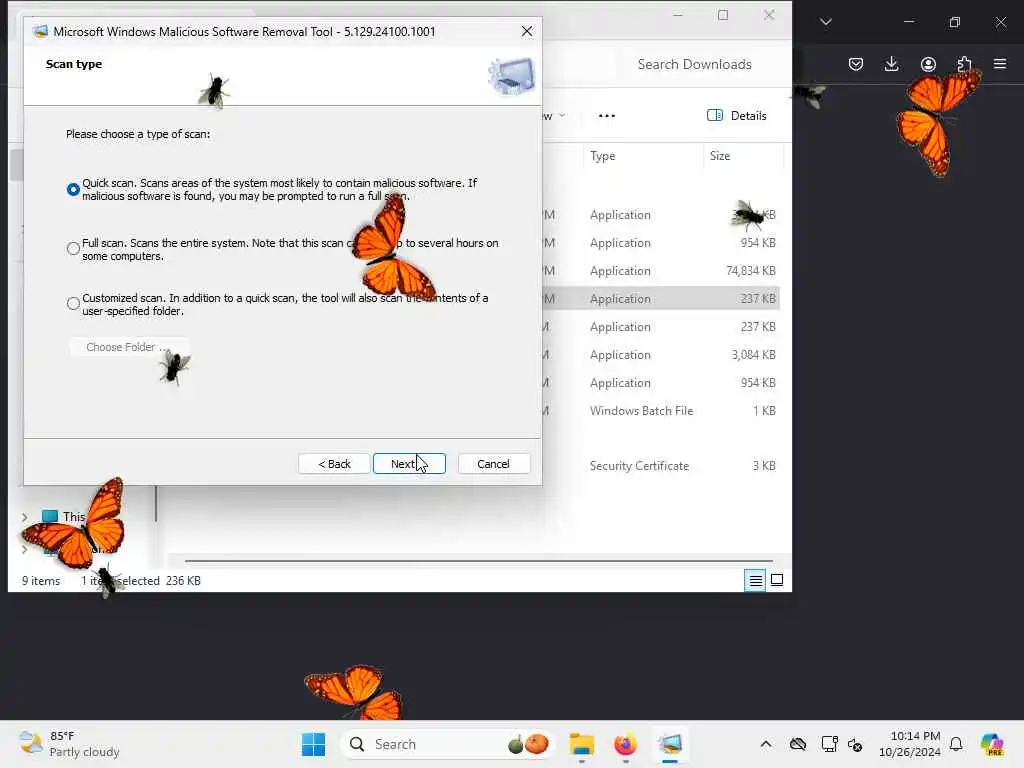The image size is (1024, 768).
Task: Open the Firefox list all tabs chevron
Action: [x=825, y=22]
